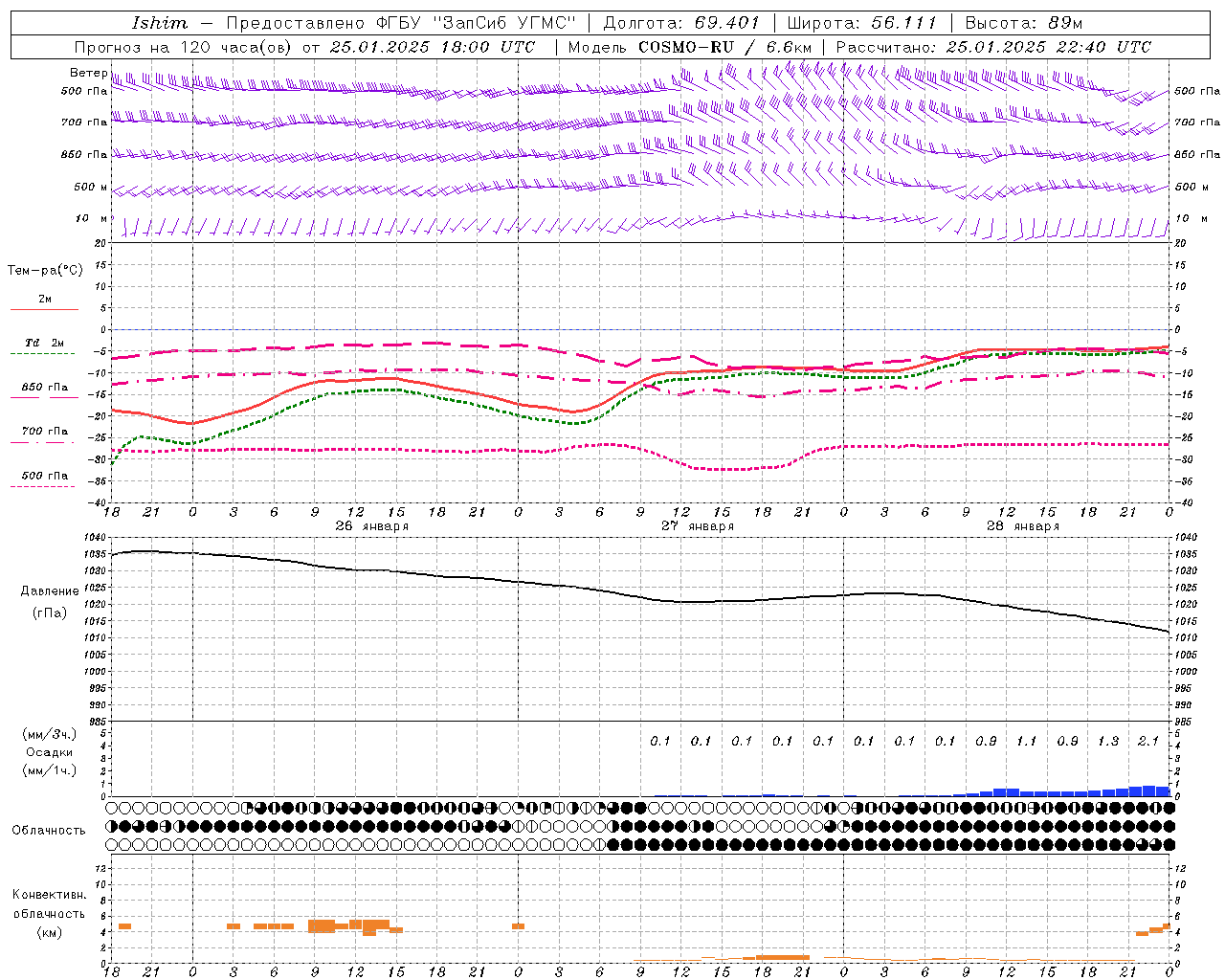Image resolution: width=1225 pixels, height=980 pixels.
Task: Select the "1.1" precipitation value
Action: (1027, 741)
